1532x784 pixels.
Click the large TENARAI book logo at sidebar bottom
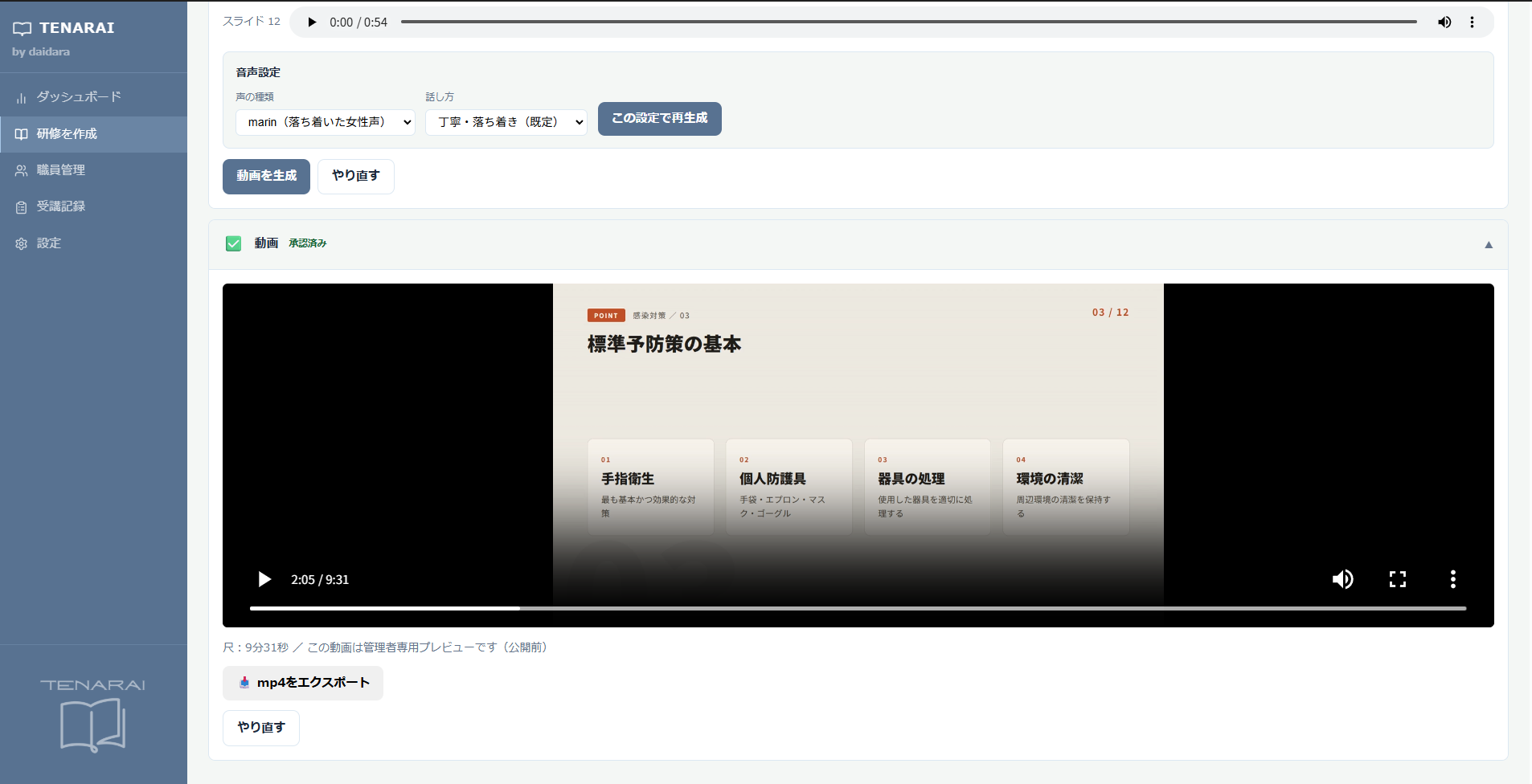click(93, 715)
